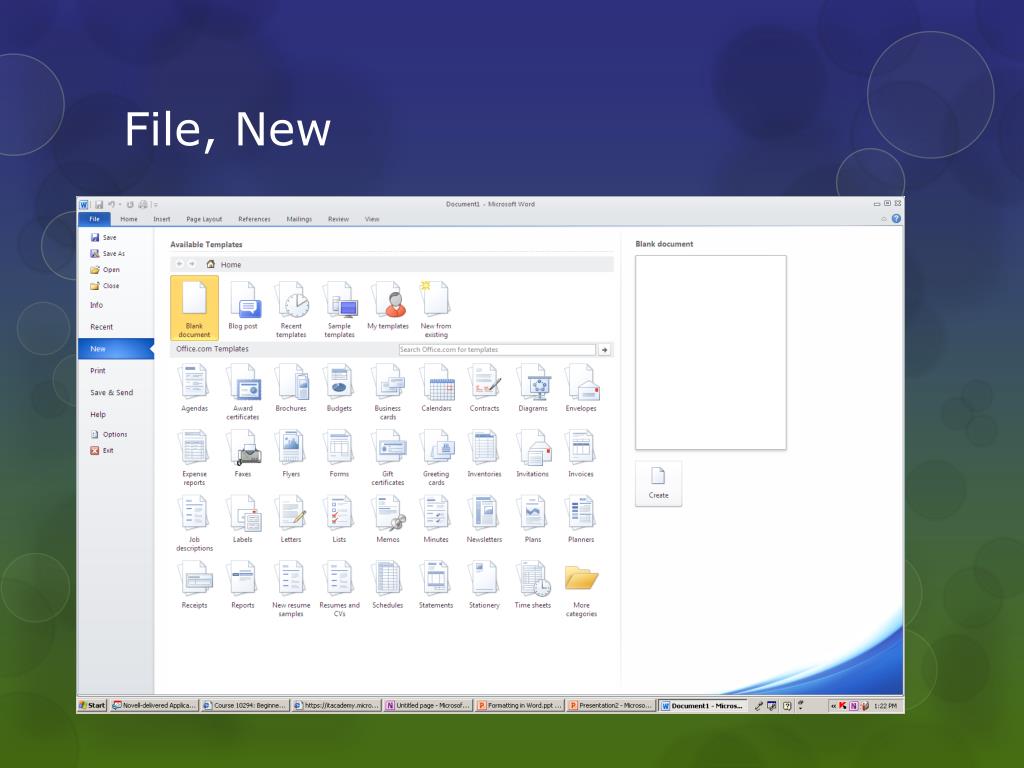Open the Expense reports category

pos(195,457)
